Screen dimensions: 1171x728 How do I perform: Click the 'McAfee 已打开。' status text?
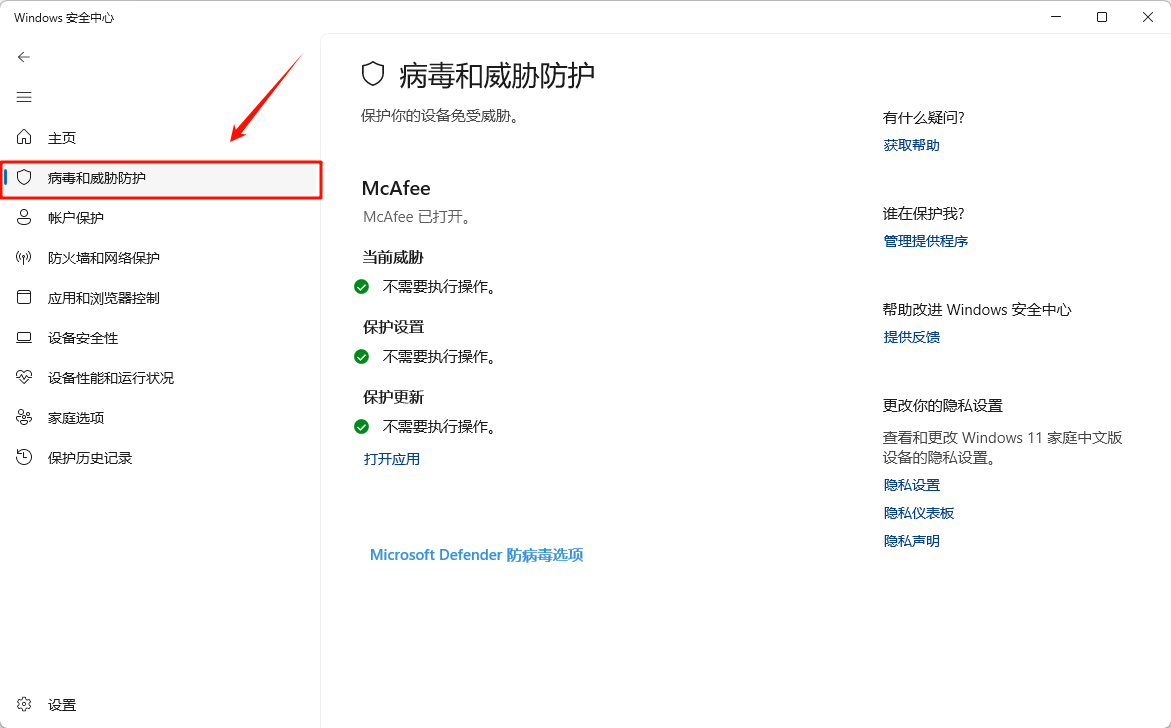click(416, 217)
